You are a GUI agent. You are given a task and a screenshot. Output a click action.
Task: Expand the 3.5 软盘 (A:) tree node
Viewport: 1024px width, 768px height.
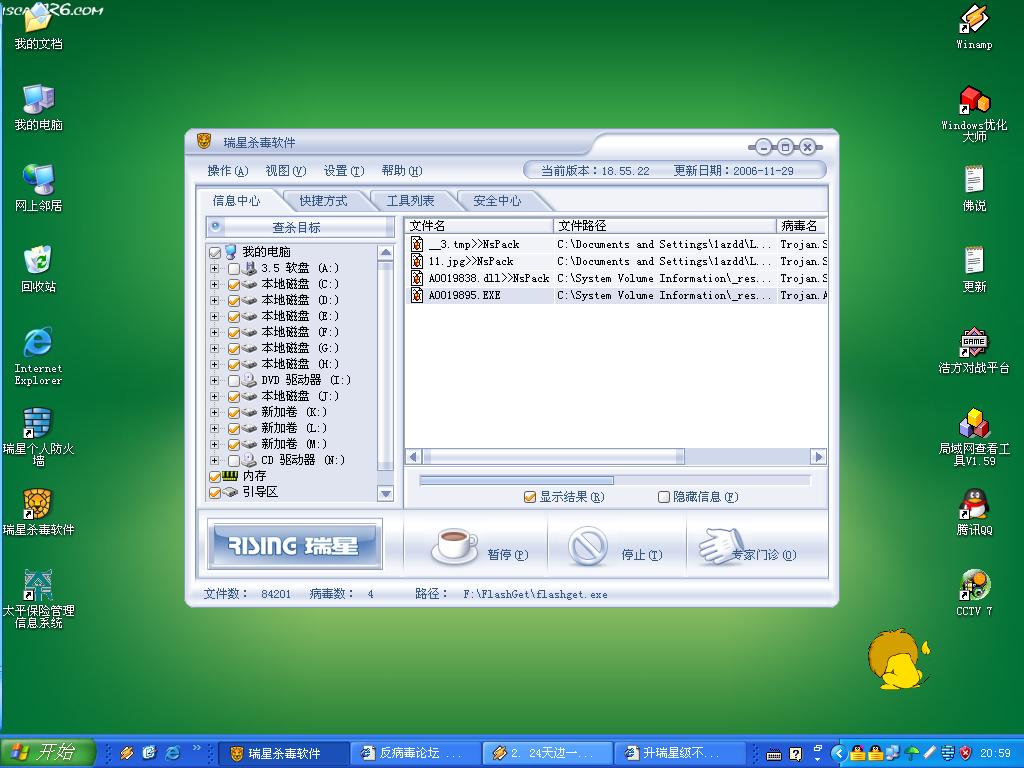click(214, 268)
